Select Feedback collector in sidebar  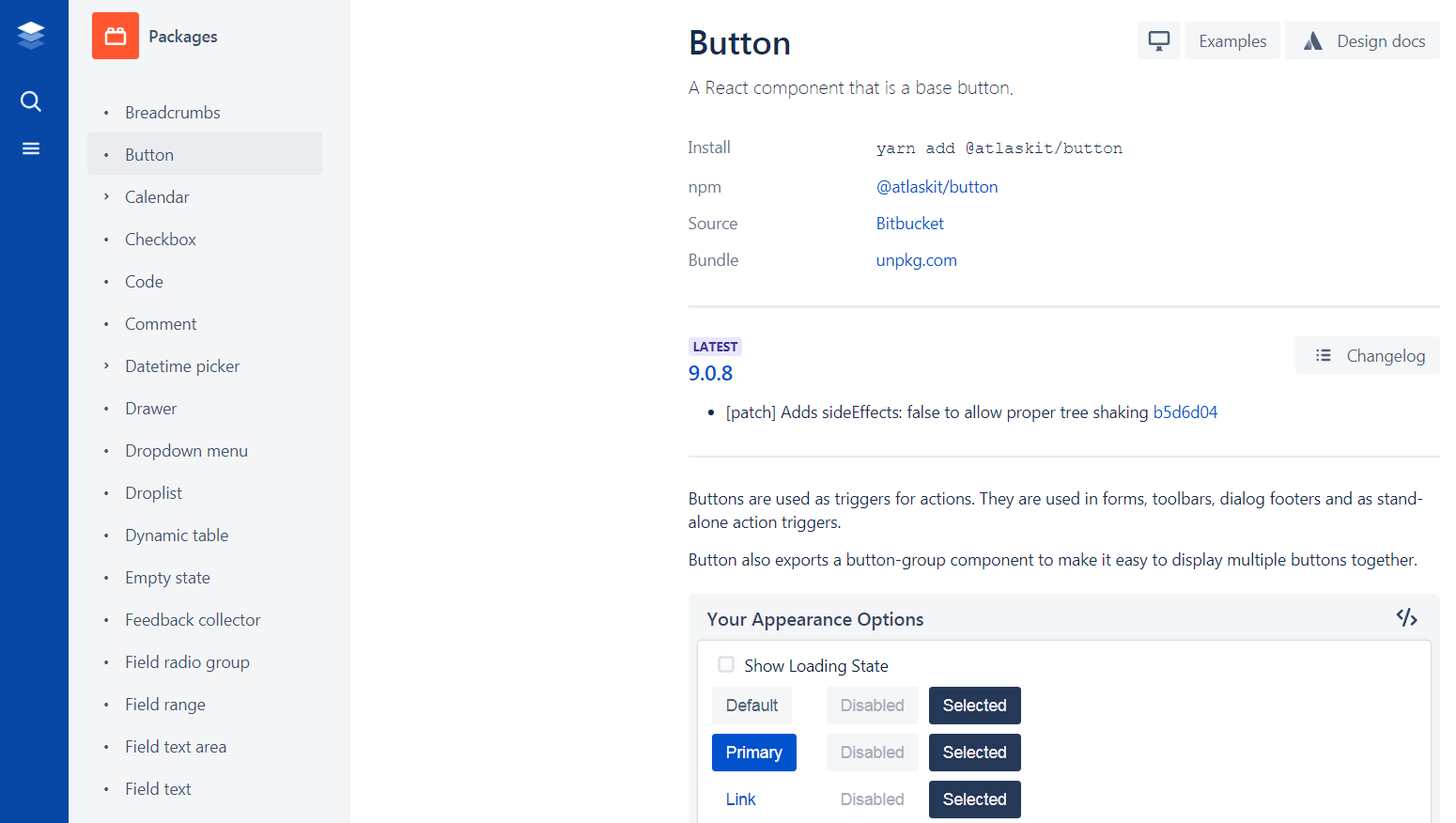(x=205, y=620)
